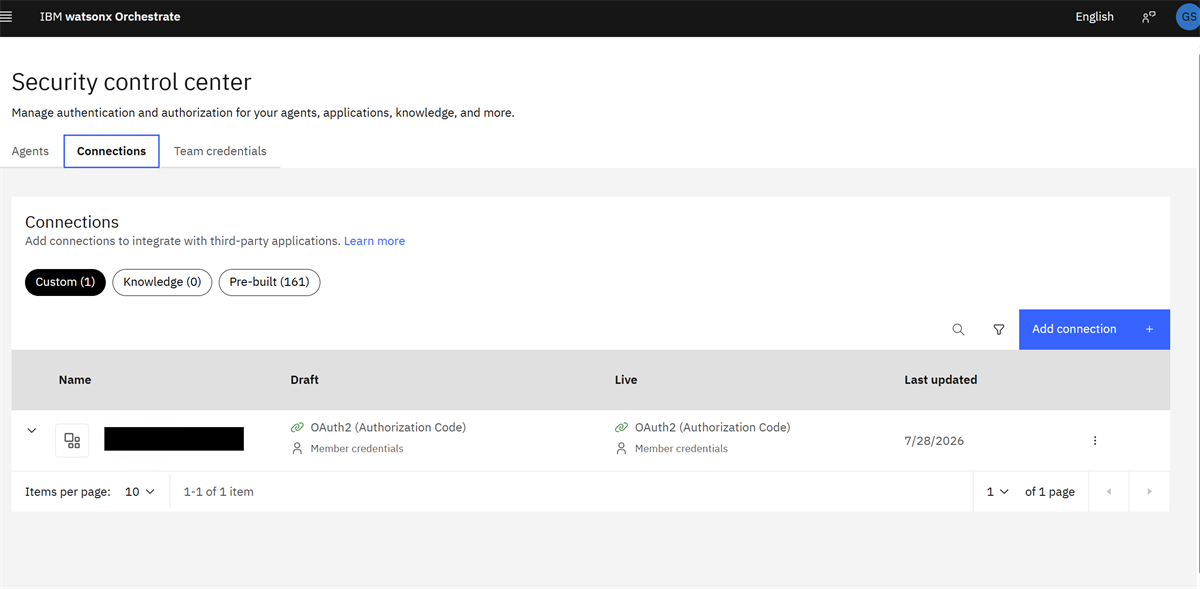Image resolution: width=1200 pixels, height=589 pixels.
Task: Switch to the Team credentials tab
Action: click(x=220, y=151)
